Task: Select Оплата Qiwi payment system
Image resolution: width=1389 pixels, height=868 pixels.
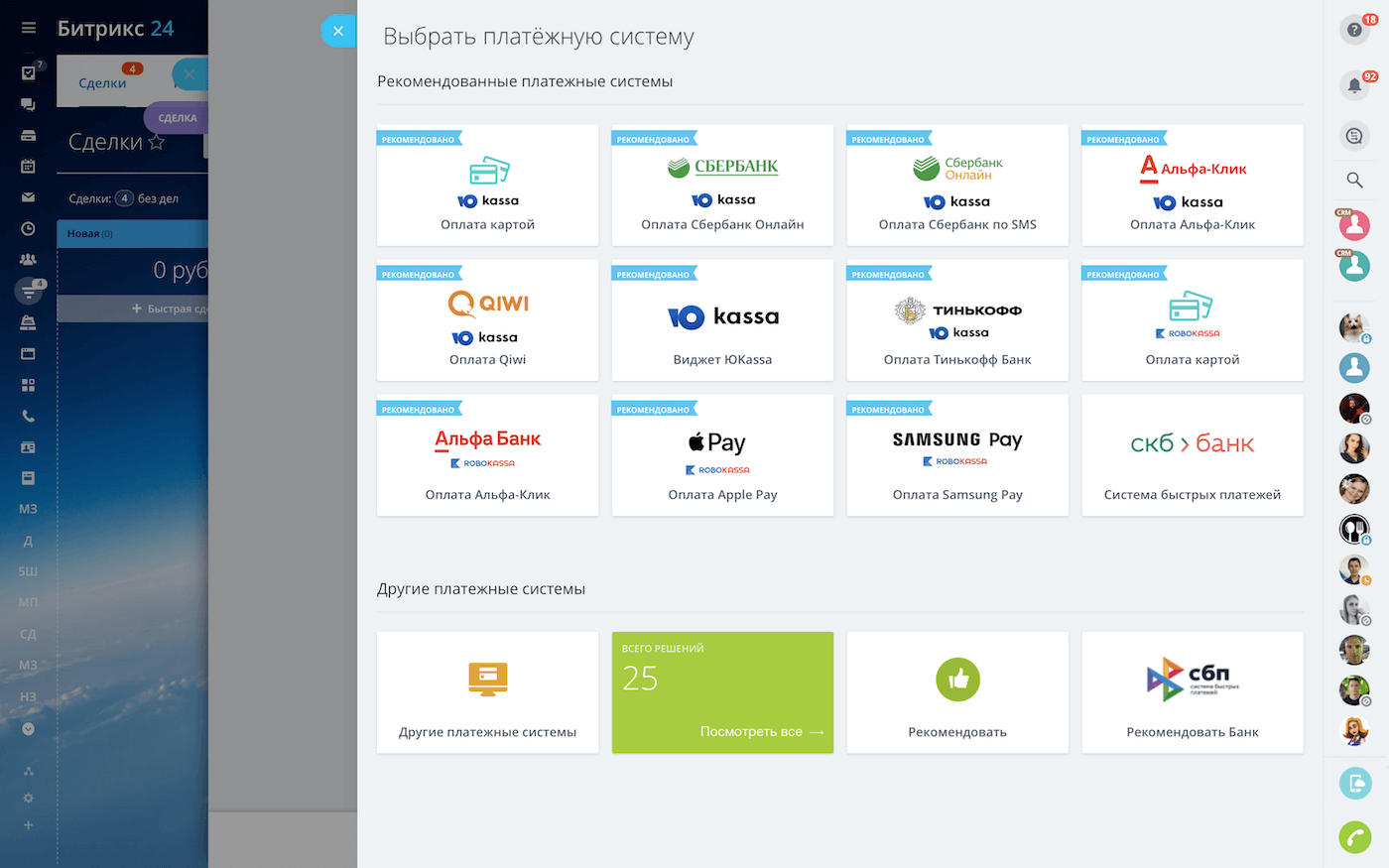Action: (x=487, y=320)
